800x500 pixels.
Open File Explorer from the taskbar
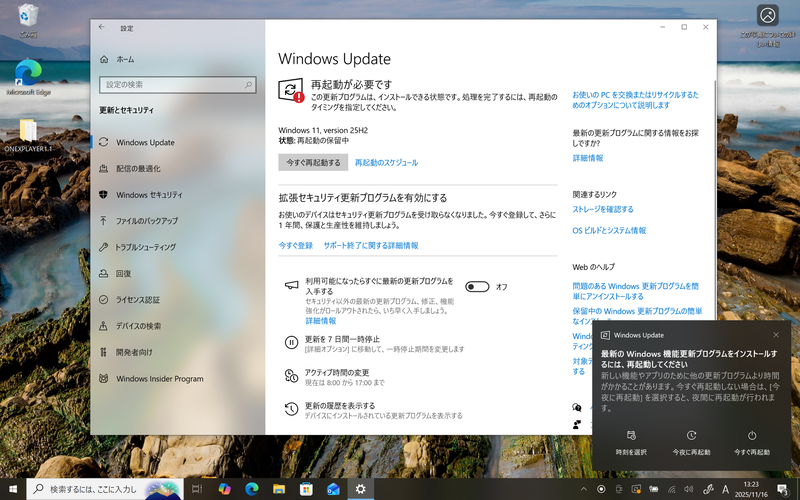[x=279, y=489]
